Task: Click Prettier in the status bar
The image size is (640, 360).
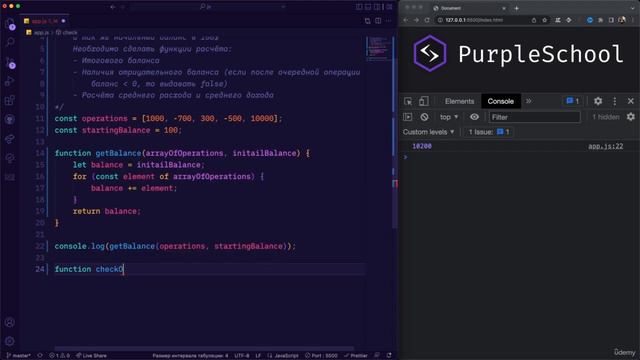Action: tap(356, 356)
